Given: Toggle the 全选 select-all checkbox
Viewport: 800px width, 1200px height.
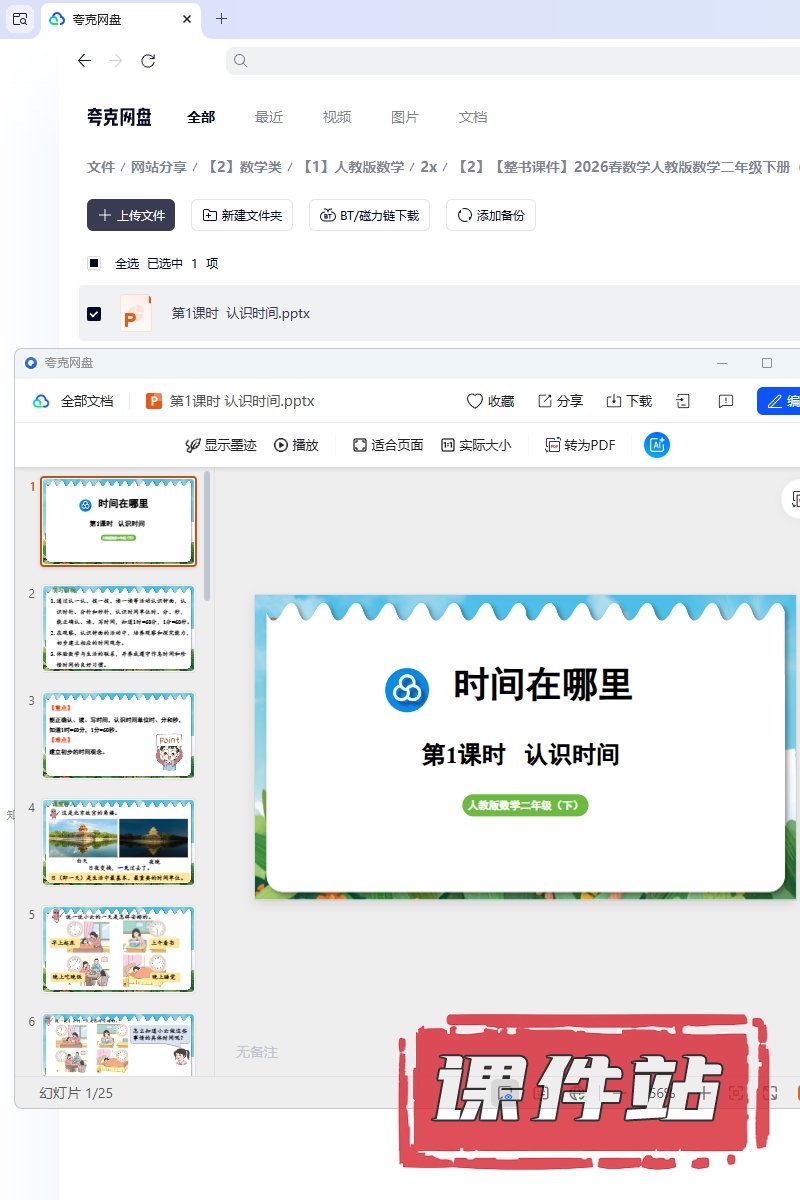Looking at the screenshot, I should (94, 263).
